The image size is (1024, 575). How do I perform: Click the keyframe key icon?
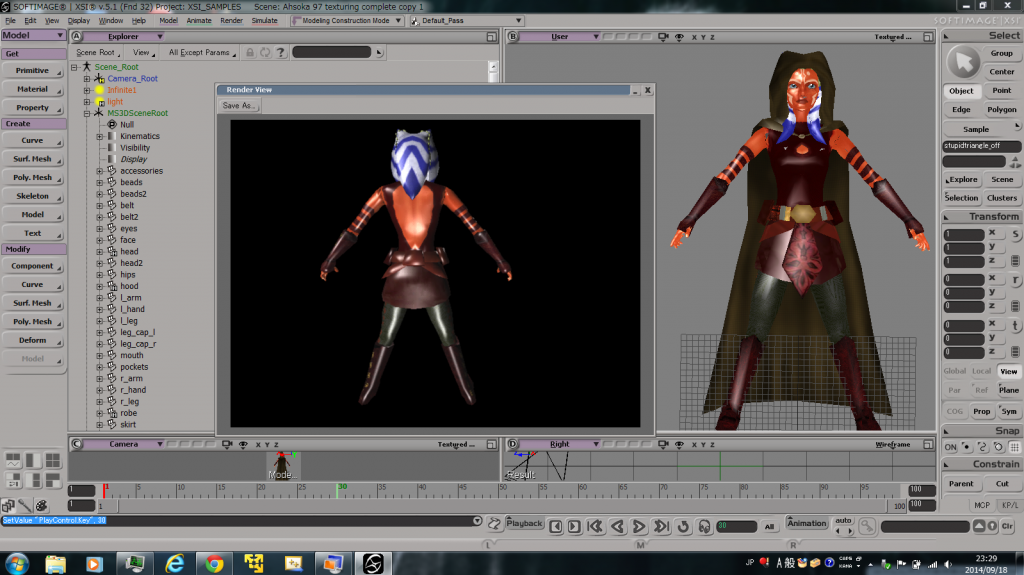tap(867, 526)
